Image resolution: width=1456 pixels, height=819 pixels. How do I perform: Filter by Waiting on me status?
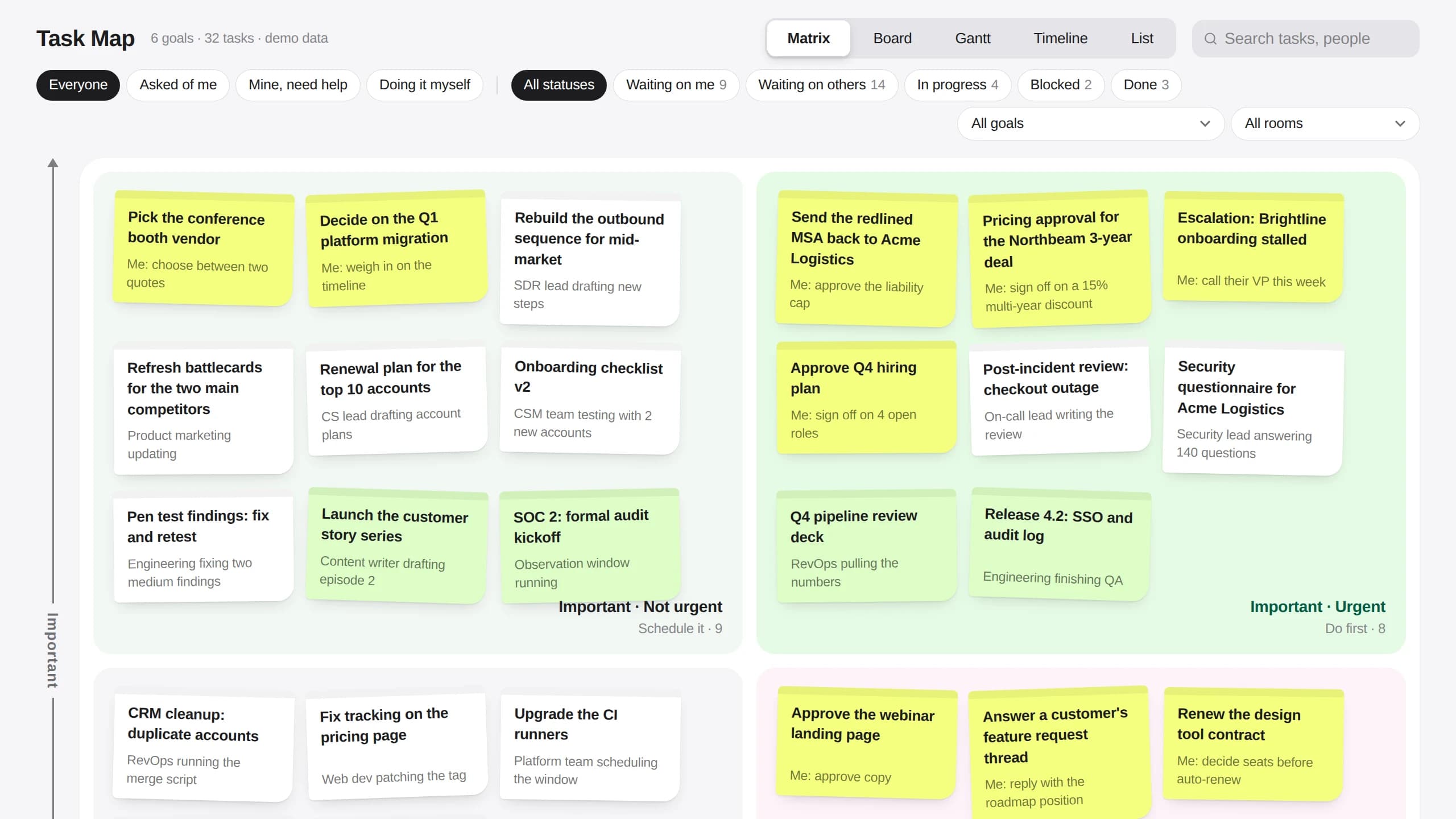click(x=676, y=85)
